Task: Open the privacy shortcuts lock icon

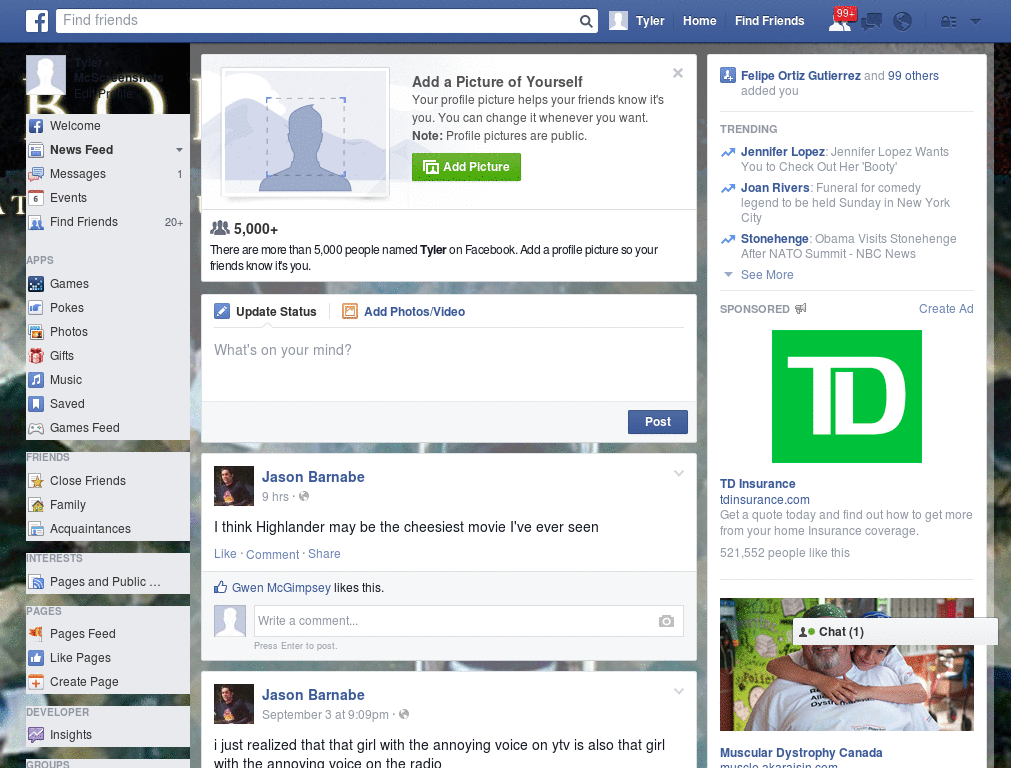Action: [948, 22]
